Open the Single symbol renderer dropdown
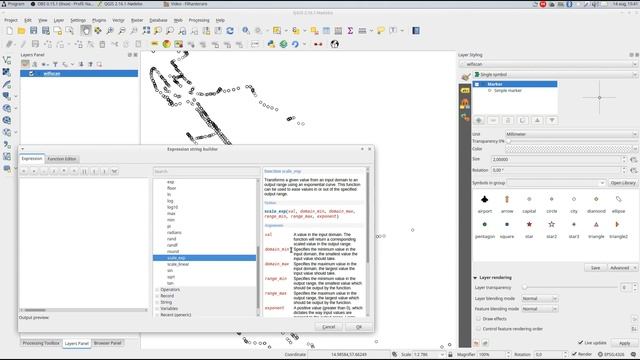640x360 pixels. click(x=555, y=75)
